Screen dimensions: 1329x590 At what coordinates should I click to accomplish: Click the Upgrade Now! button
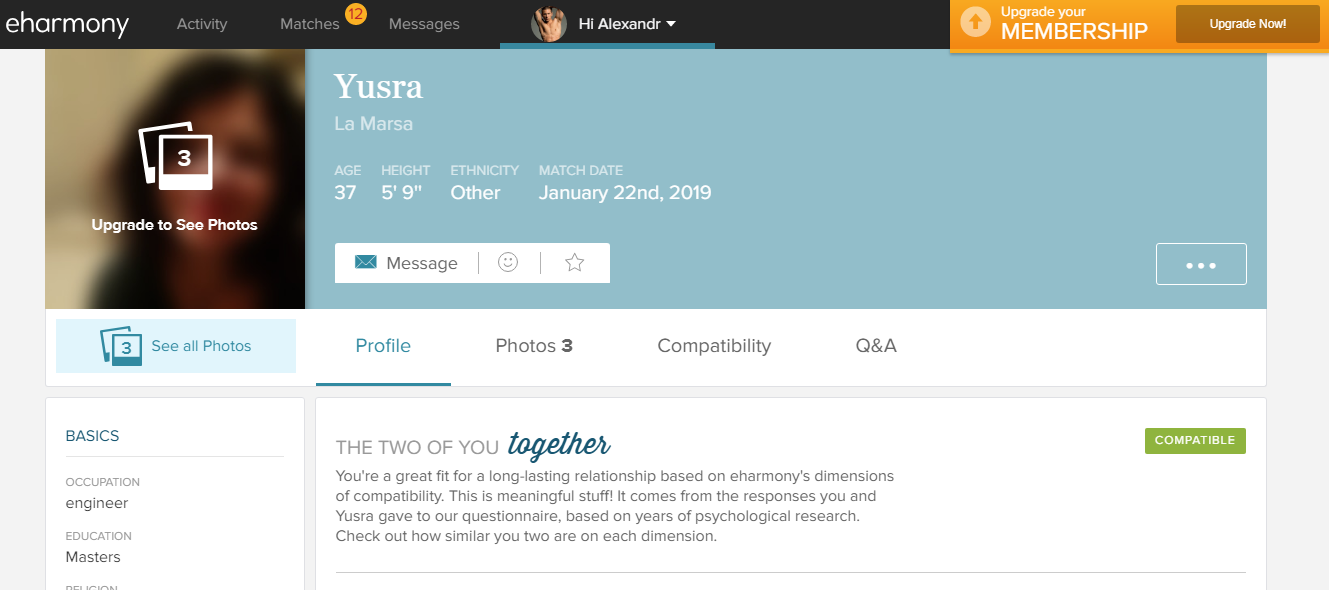pos(1248,24)
